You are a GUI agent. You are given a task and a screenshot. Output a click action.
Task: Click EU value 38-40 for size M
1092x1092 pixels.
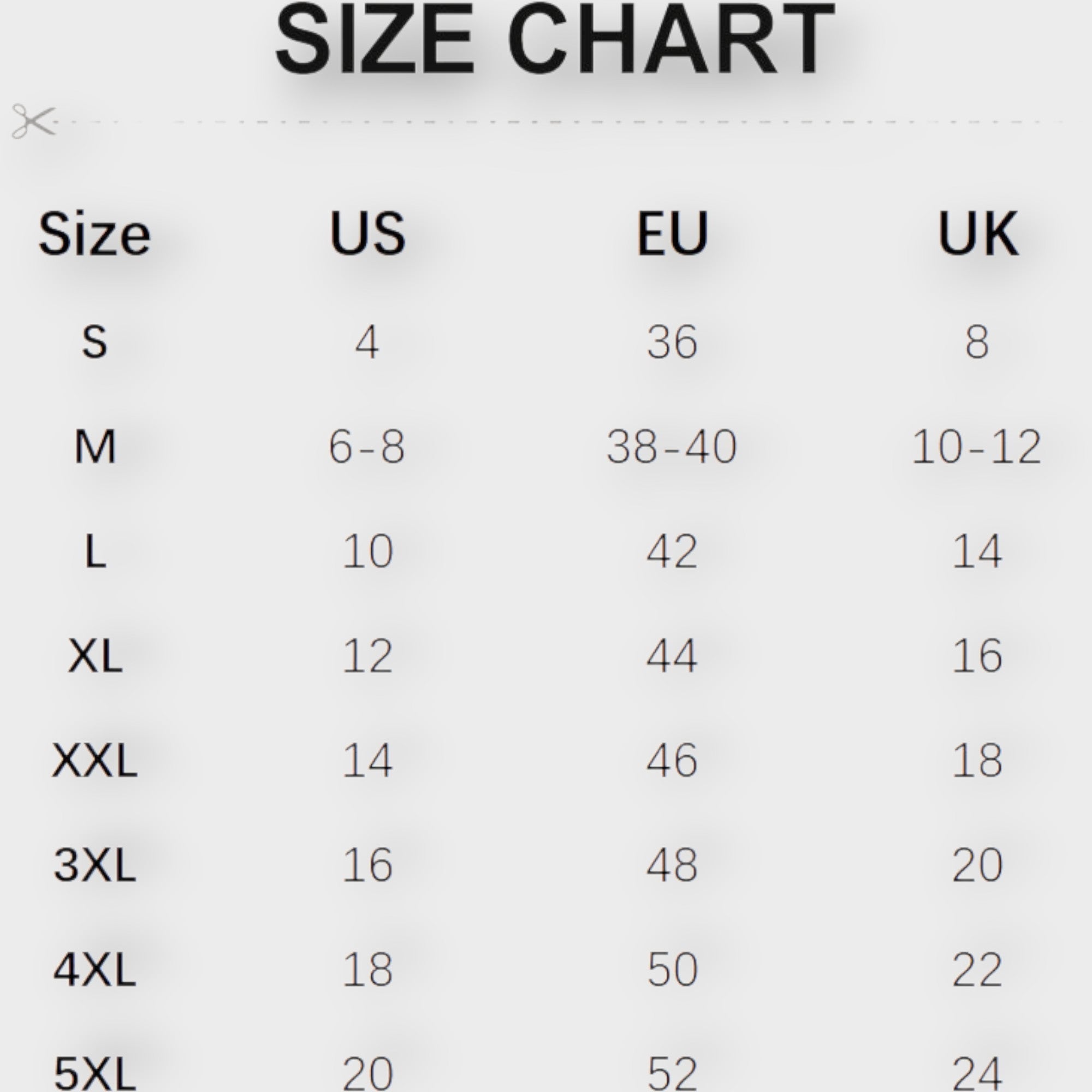point(672,447)
